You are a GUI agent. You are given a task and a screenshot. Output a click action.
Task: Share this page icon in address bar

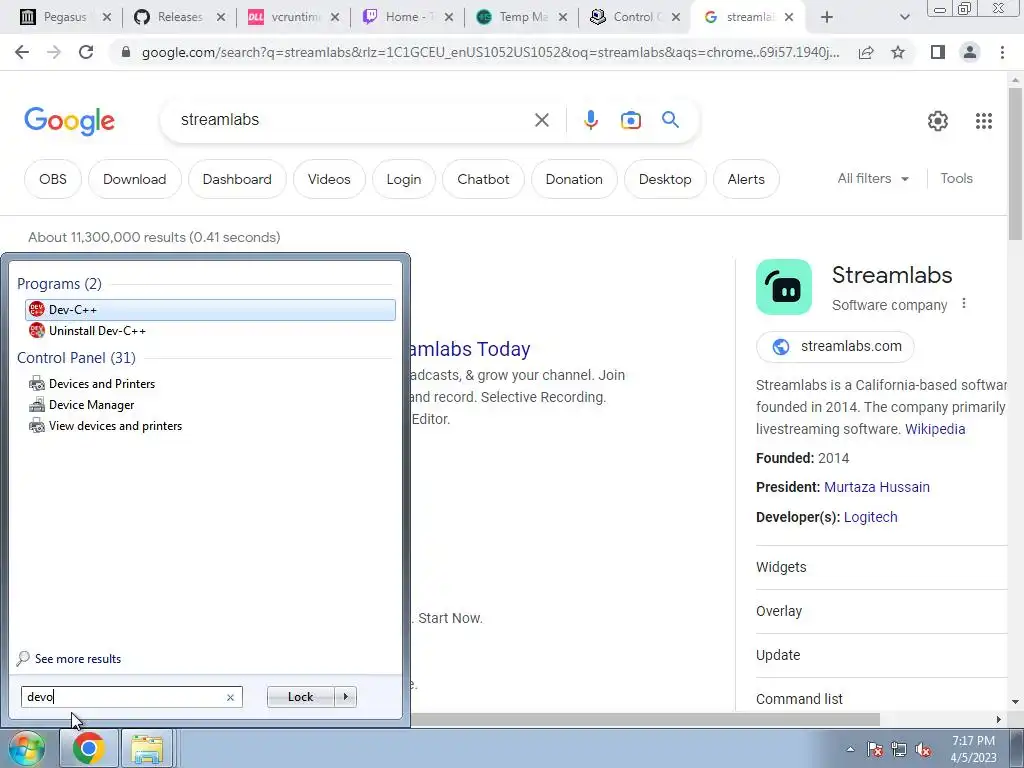866,52
